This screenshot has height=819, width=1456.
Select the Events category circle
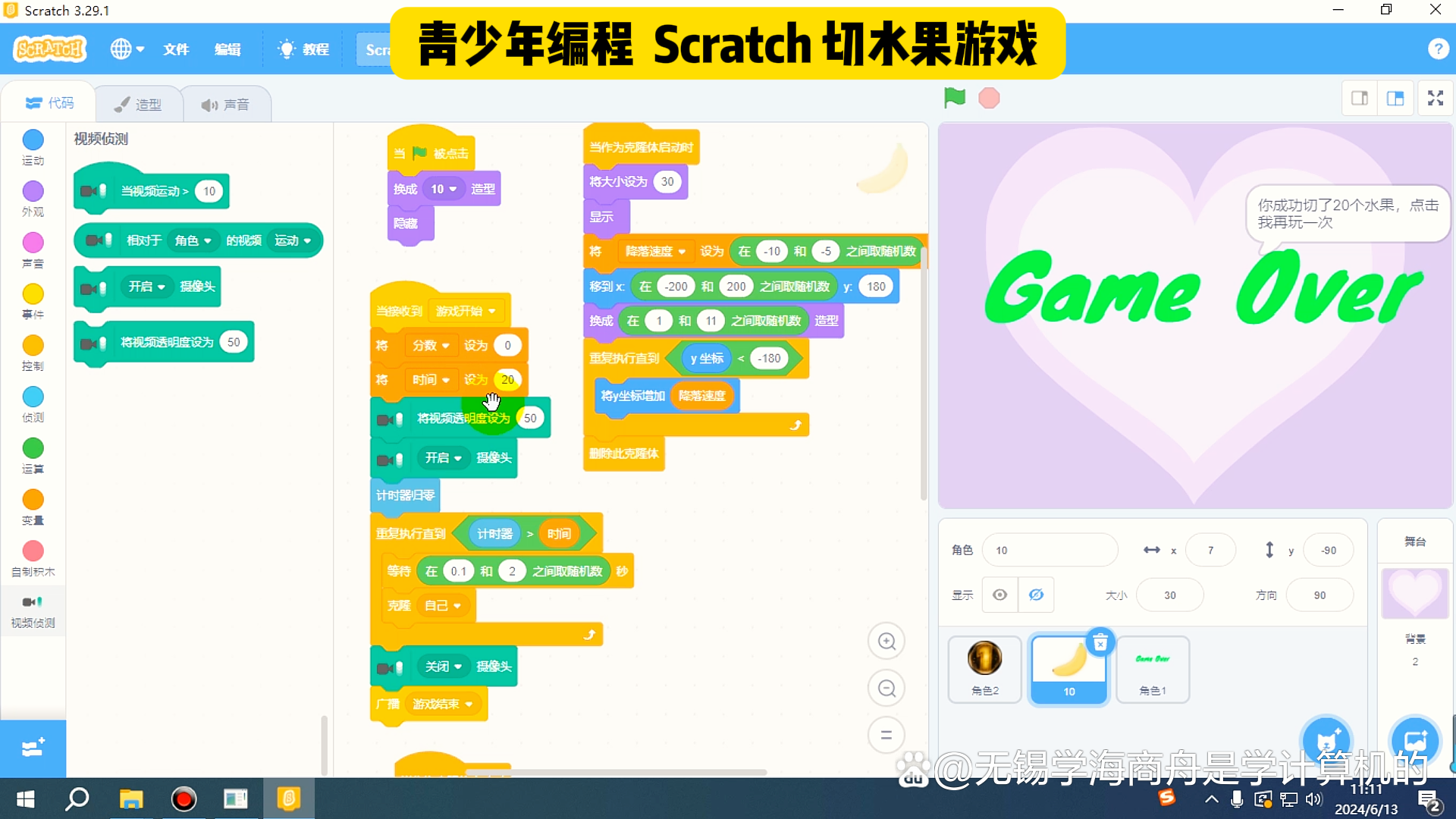[x=33, y=294]
